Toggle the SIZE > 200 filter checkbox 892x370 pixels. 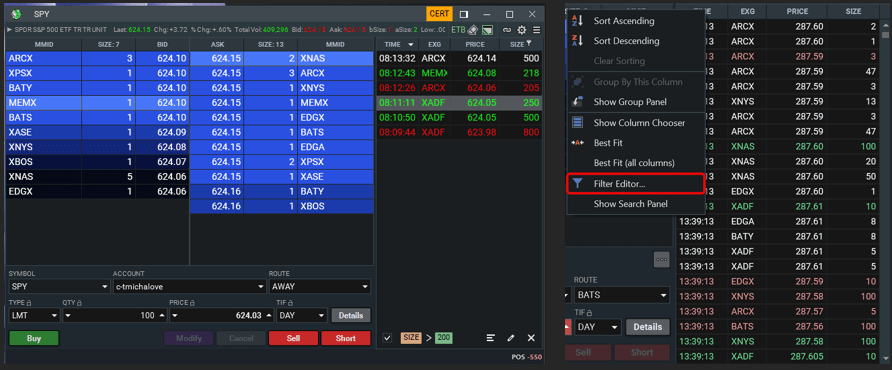pos(387,338)
